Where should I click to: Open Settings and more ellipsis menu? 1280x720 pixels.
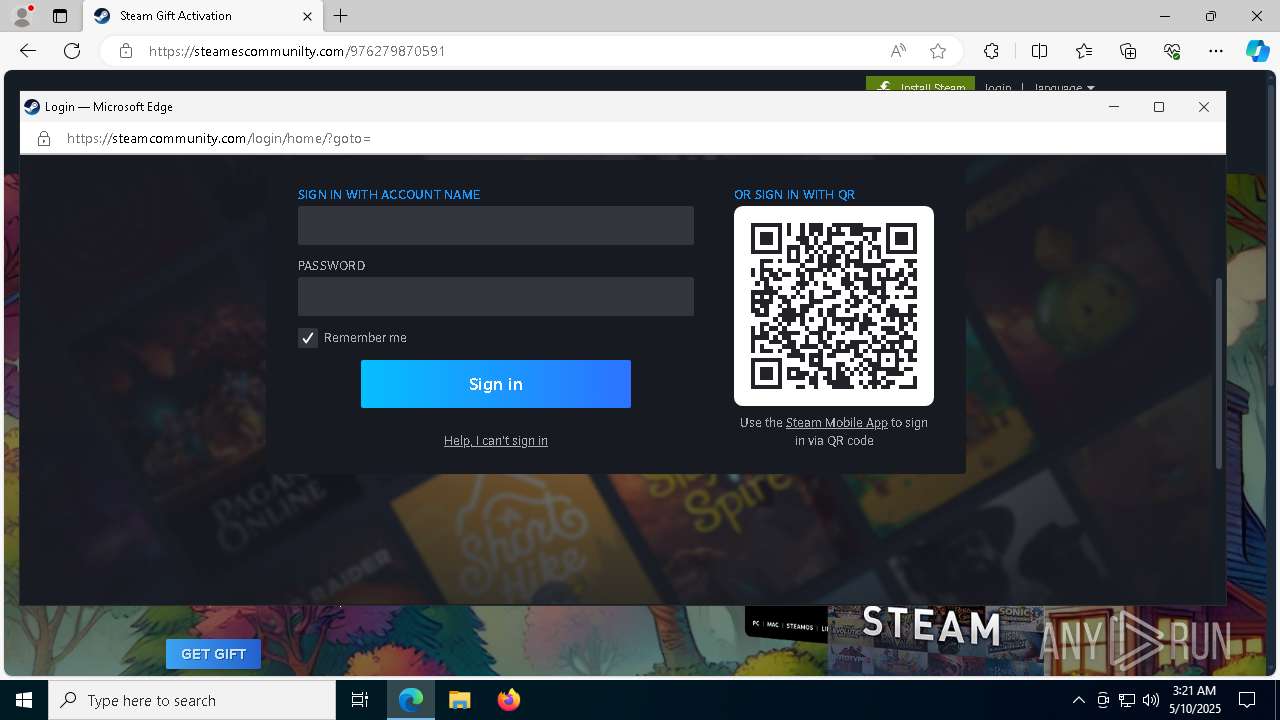click(1216, 51)
